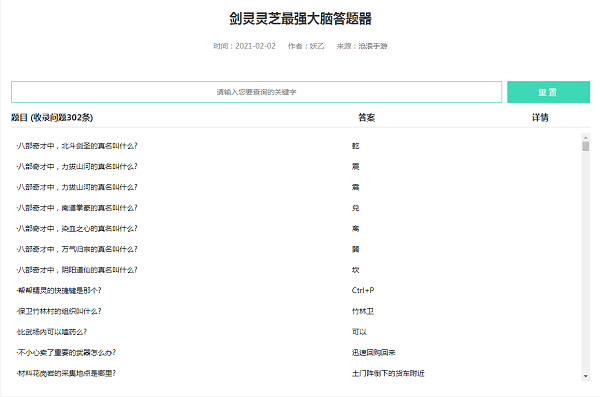Select the question about 阴阳道仙's real name
Screen dimensions: 600x397
(77, 270)
